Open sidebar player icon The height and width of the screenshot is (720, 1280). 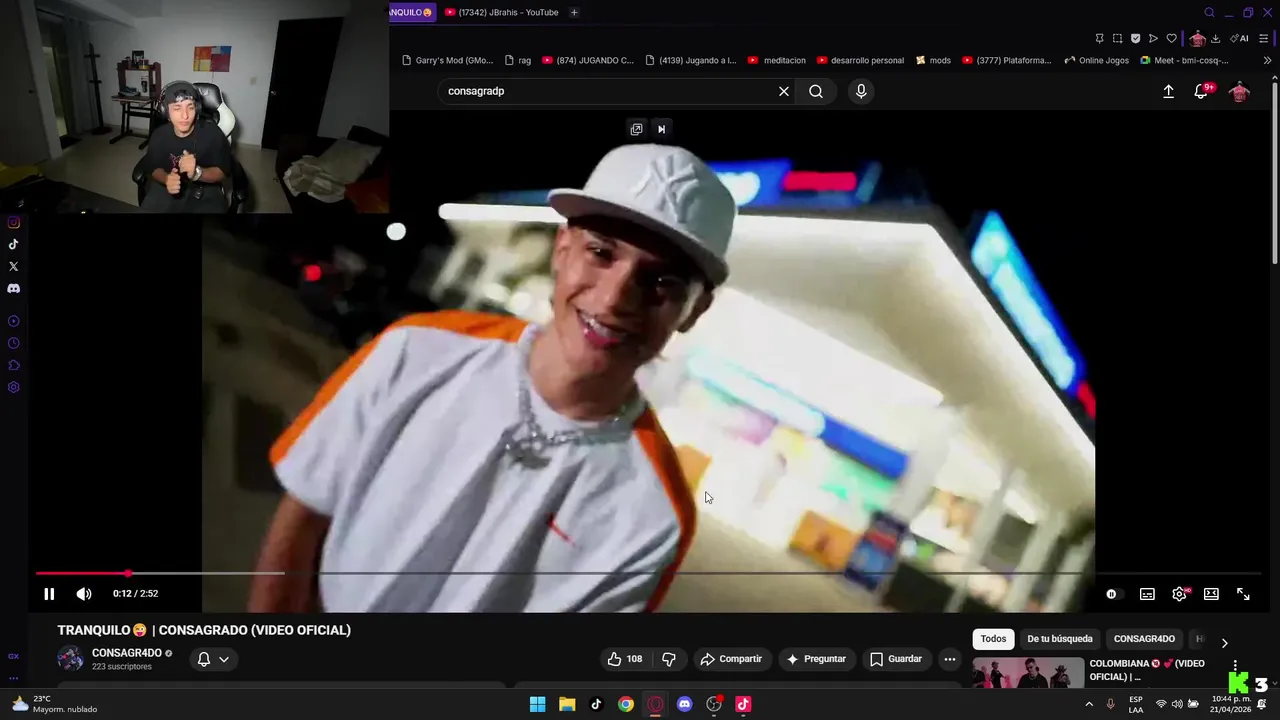coord(14,322)
